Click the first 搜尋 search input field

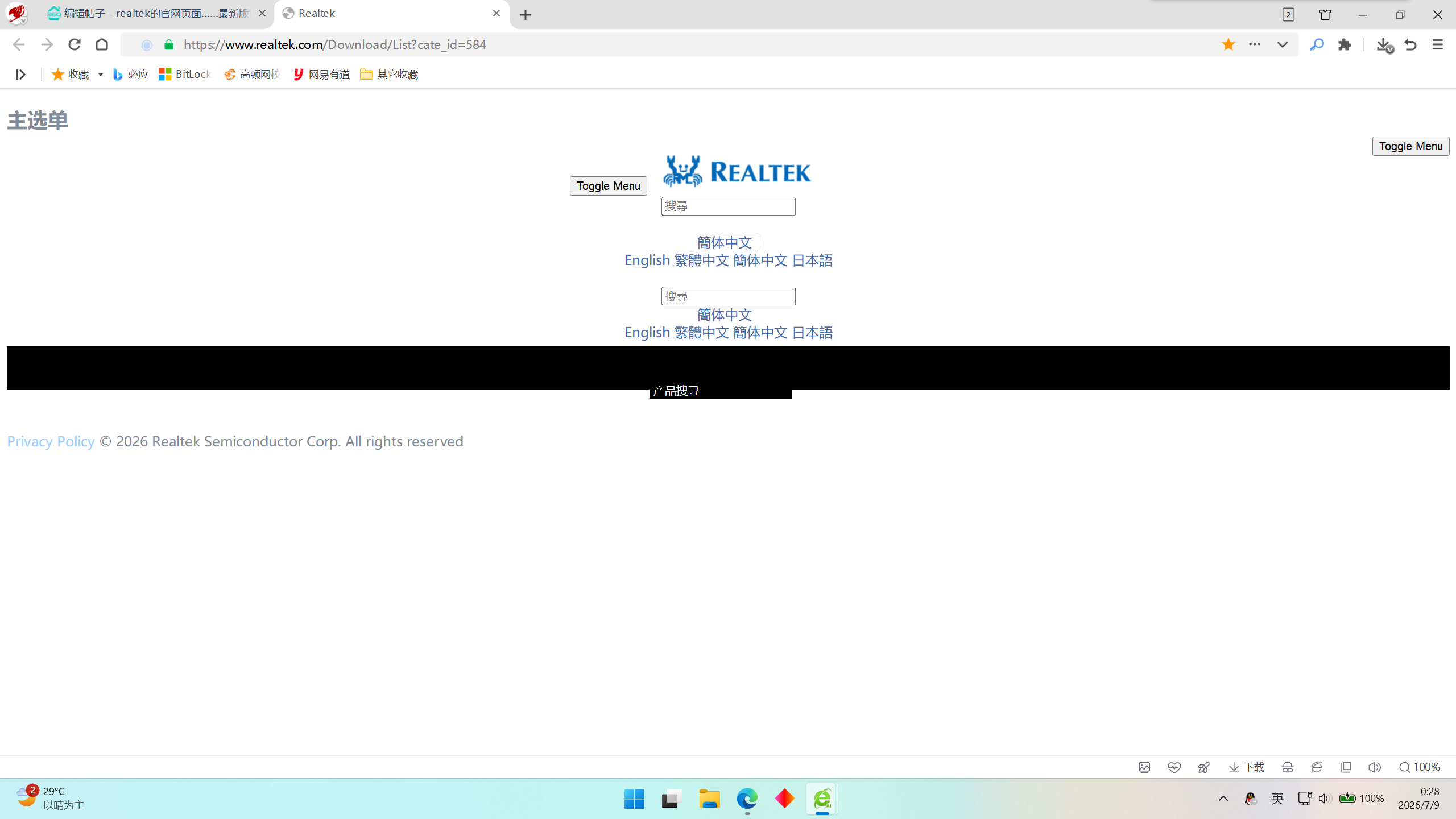pos(728,206)
